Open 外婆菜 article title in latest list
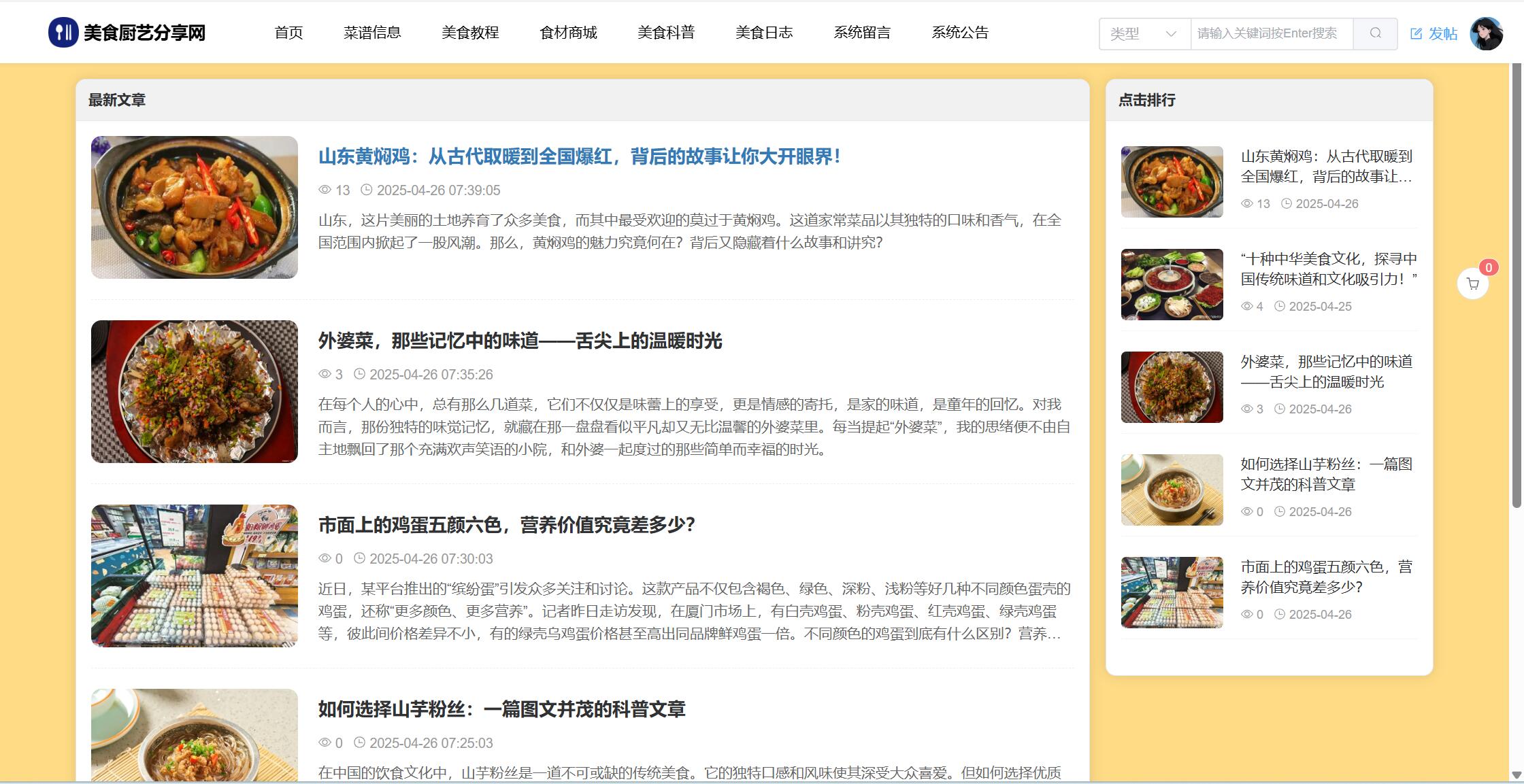 tap(520, 341)
